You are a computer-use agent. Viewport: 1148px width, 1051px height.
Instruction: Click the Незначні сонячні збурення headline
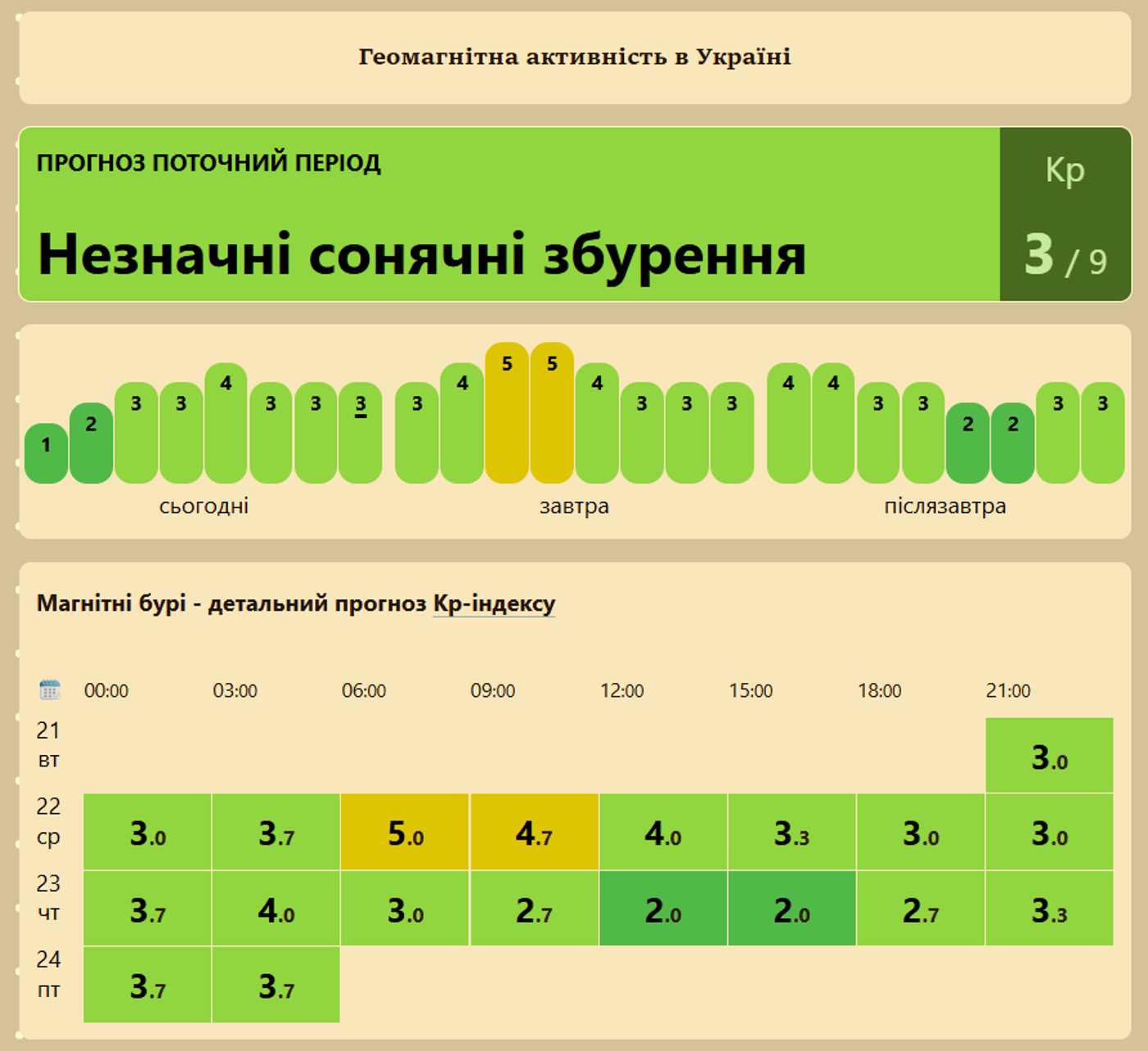pyautogui.click(x=421, y=253)
